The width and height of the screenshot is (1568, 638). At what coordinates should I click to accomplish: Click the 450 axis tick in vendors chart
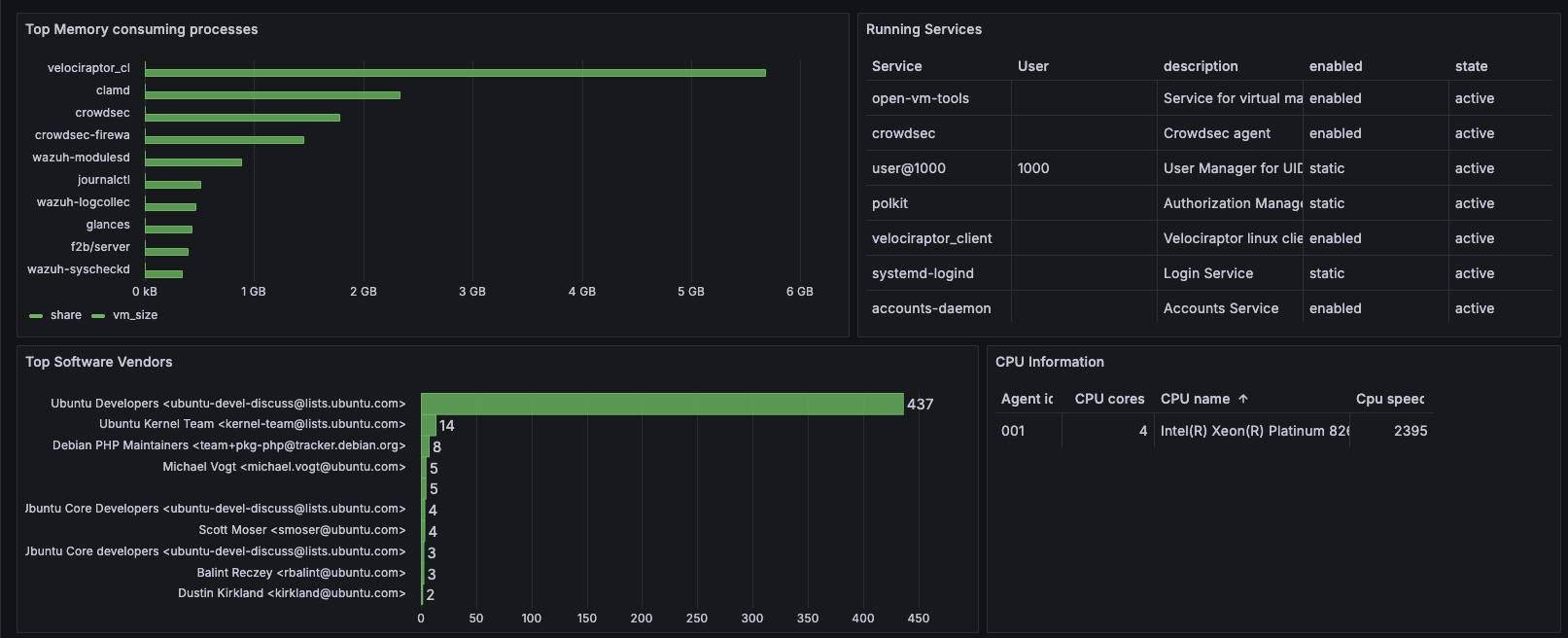pyautogui.click(x=919, y=619)
